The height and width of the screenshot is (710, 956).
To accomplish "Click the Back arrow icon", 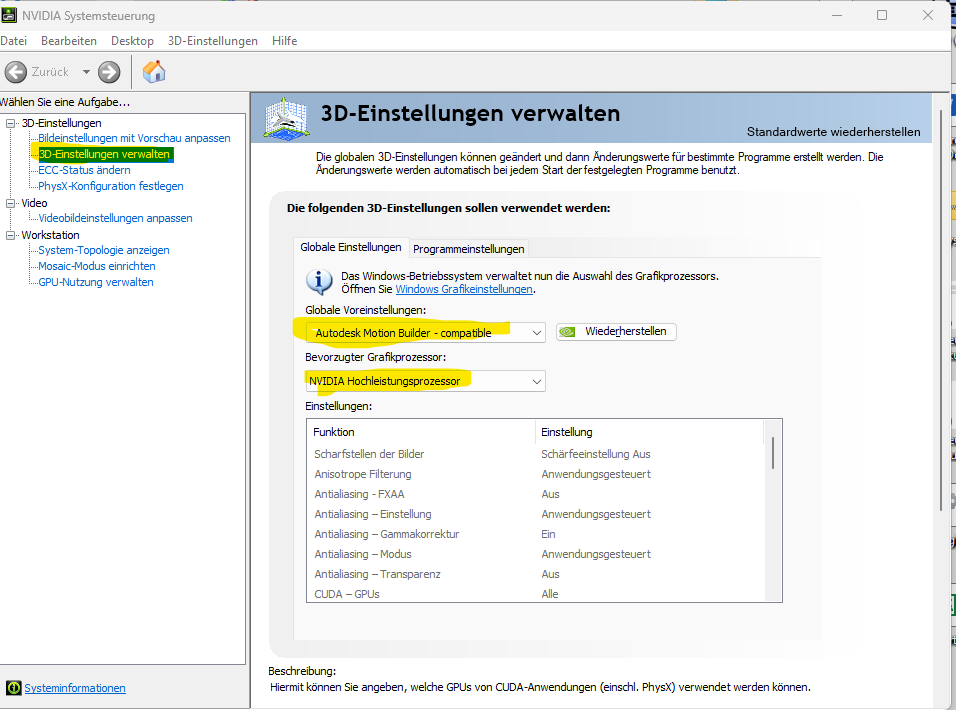I will pos(16,72).
